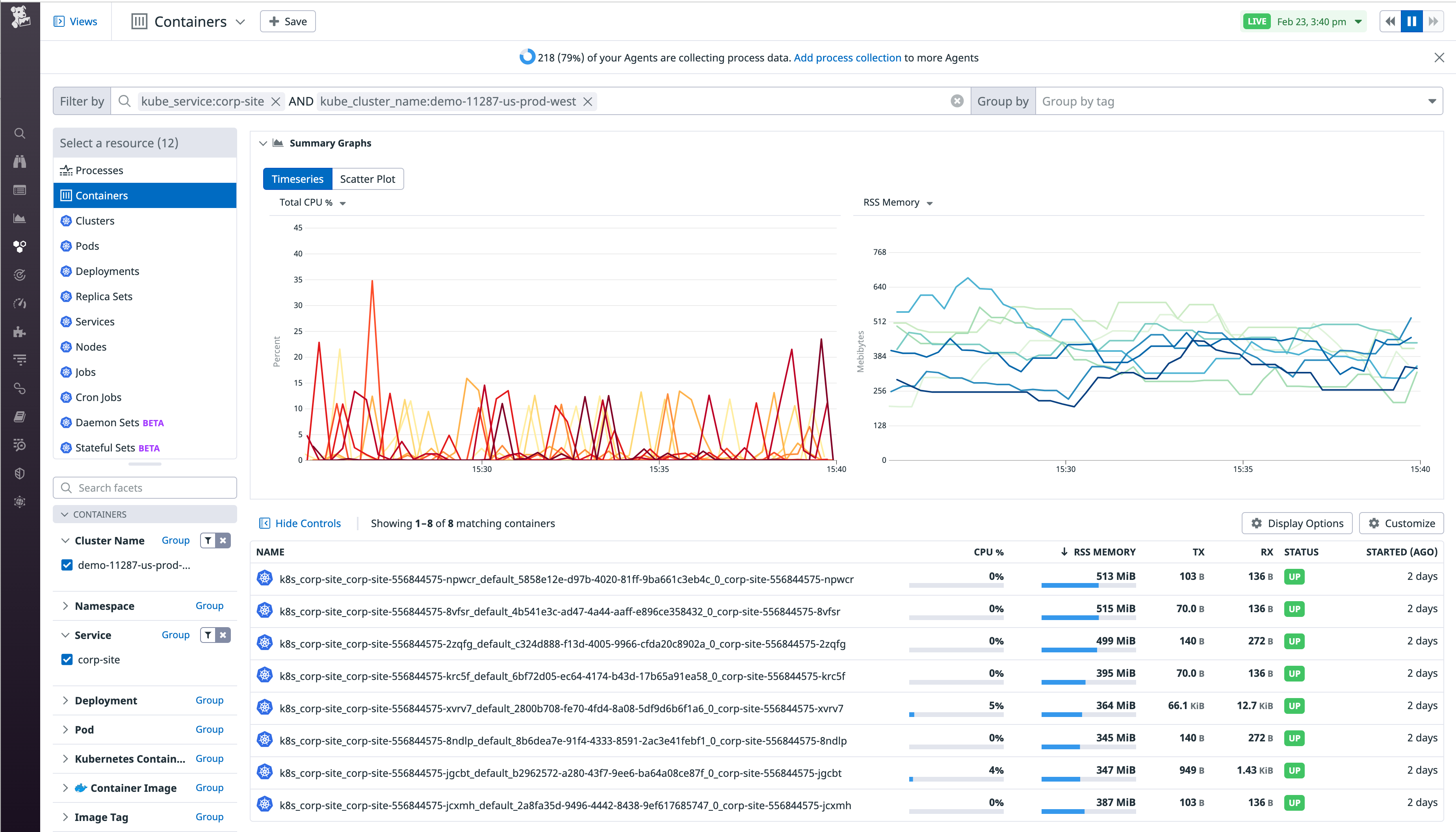Click the Cluster Name filter funnel icon
The image size is (1456, 832).
click(x=208, y=540)
